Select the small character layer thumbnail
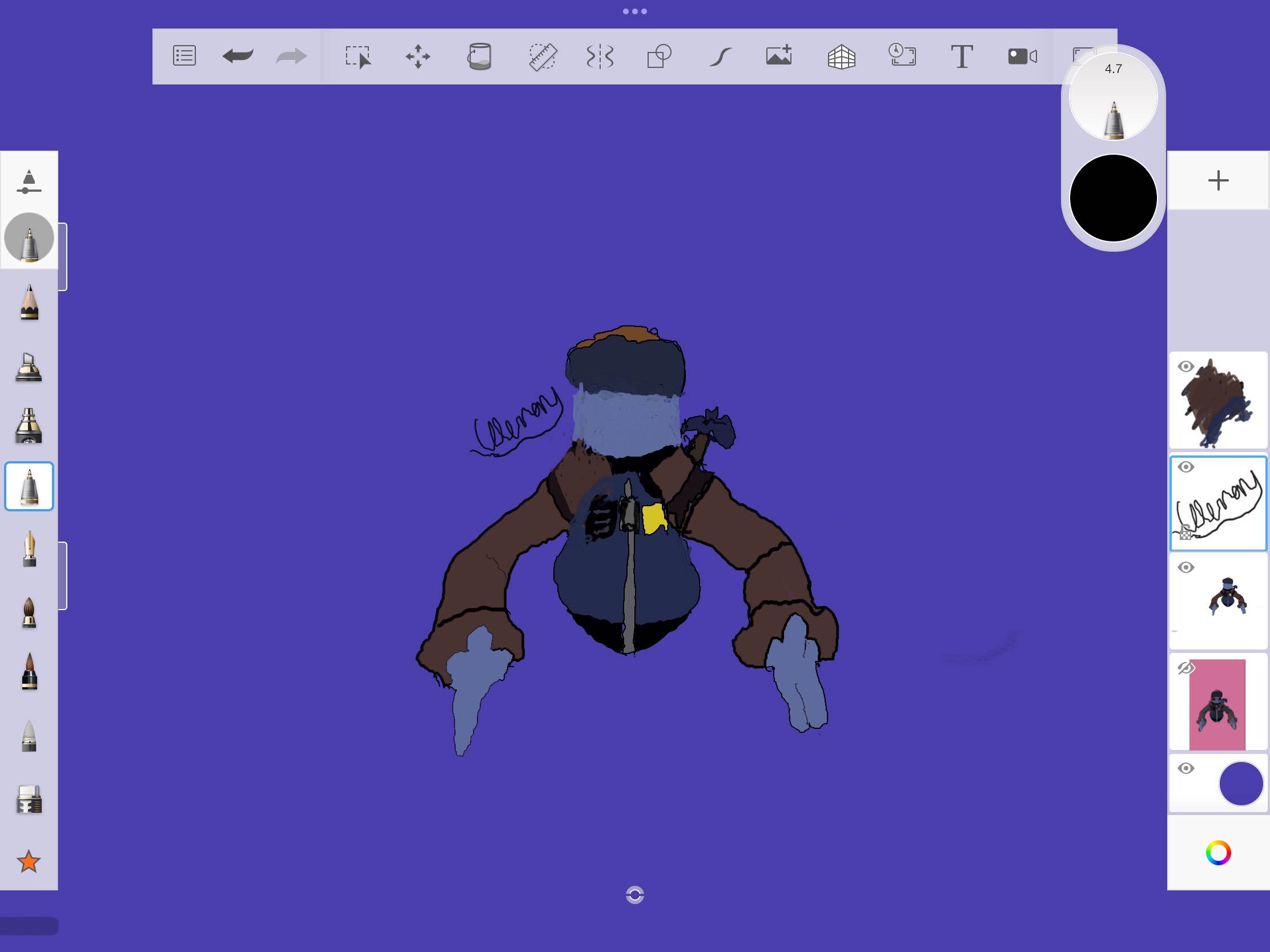Screen dimensions: 1270x952 point(1219,602)
